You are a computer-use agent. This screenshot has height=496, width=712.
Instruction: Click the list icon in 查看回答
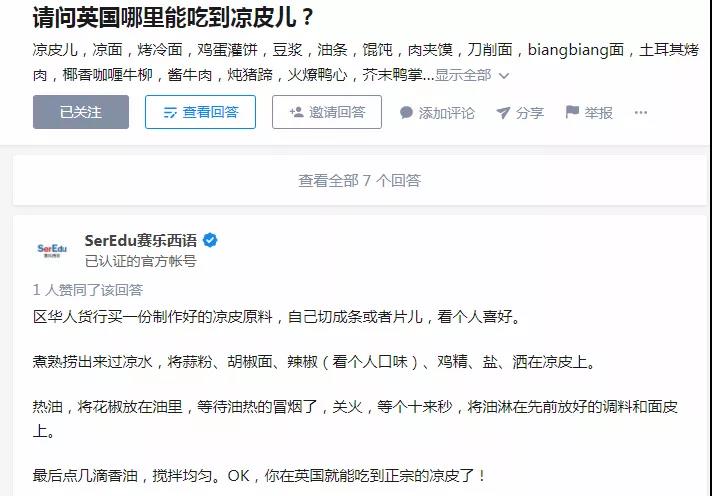point(170,113)
